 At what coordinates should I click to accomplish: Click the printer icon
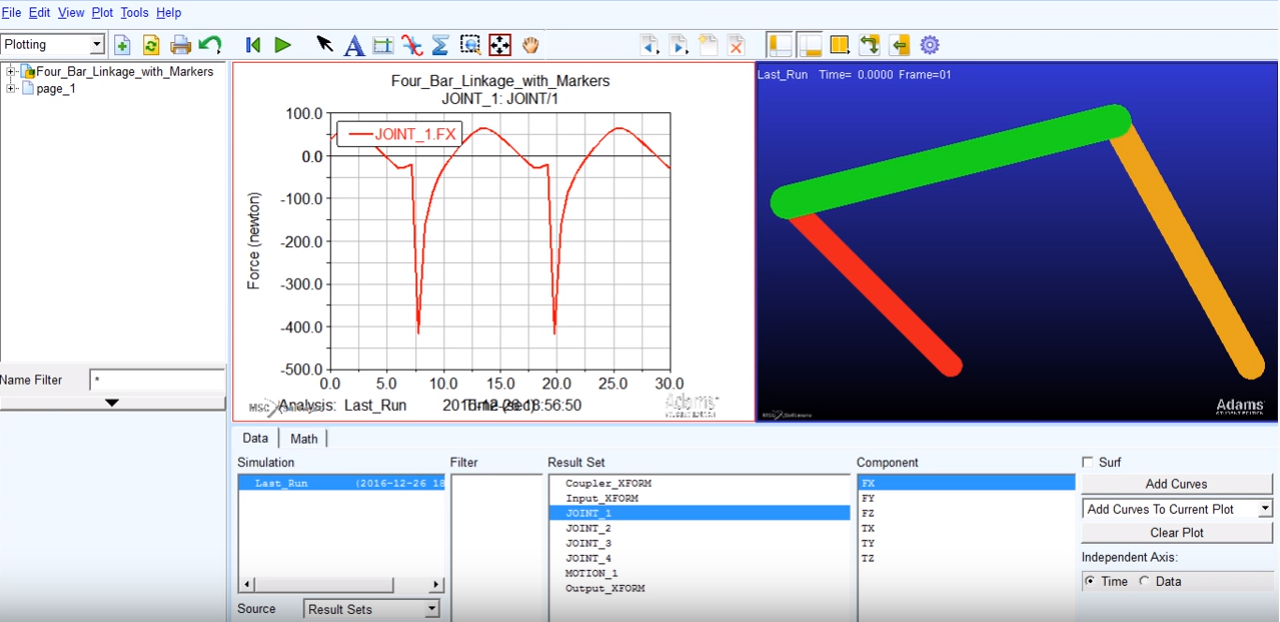[181, 45]
